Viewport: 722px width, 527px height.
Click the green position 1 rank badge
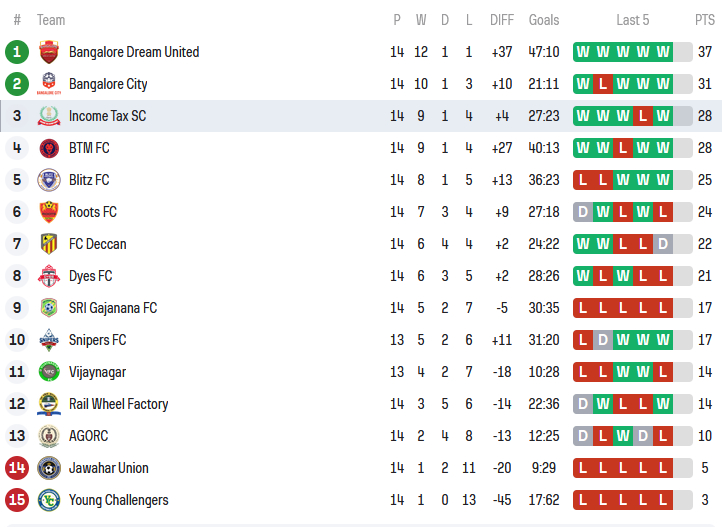coord(17,52)
